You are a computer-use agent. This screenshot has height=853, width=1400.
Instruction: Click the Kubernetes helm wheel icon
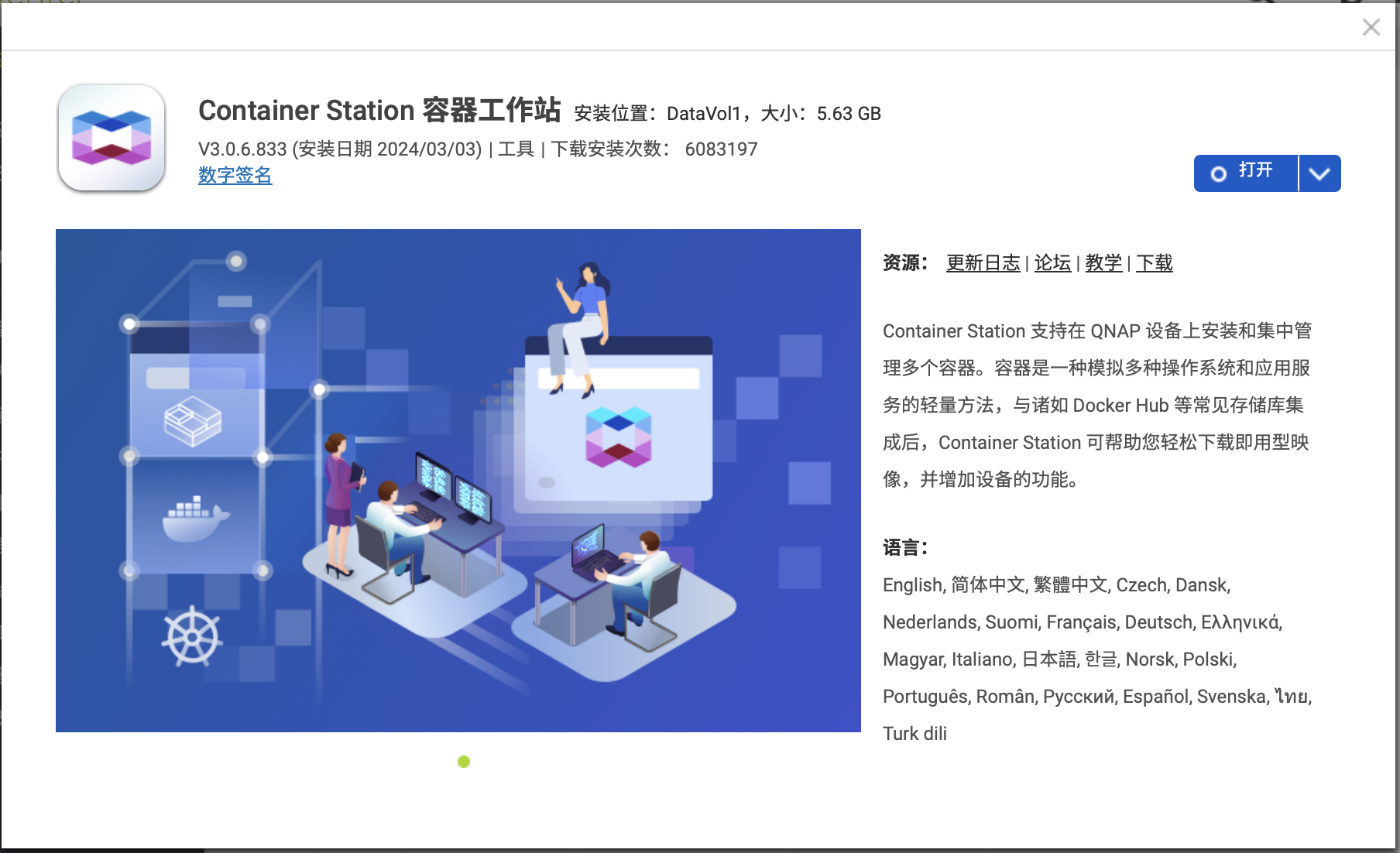coord(191,637)
